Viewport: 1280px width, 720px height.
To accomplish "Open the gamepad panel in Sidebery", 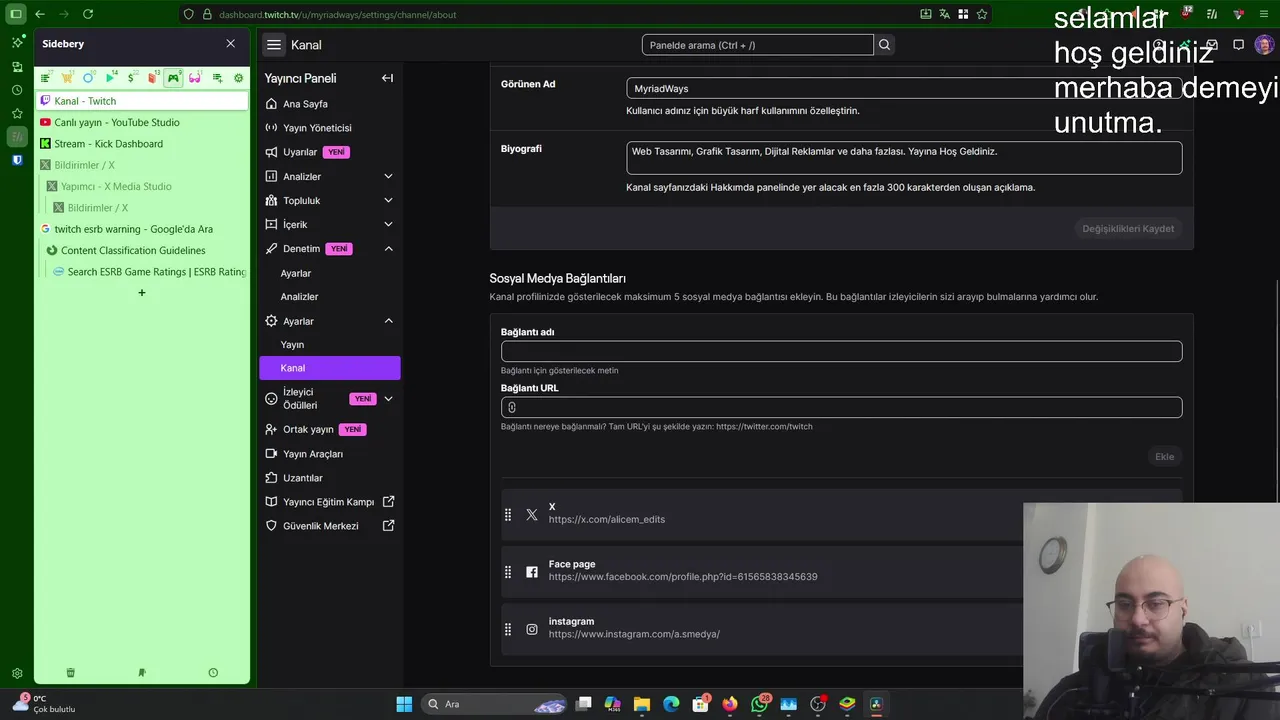I will click(x=173, y=78).
